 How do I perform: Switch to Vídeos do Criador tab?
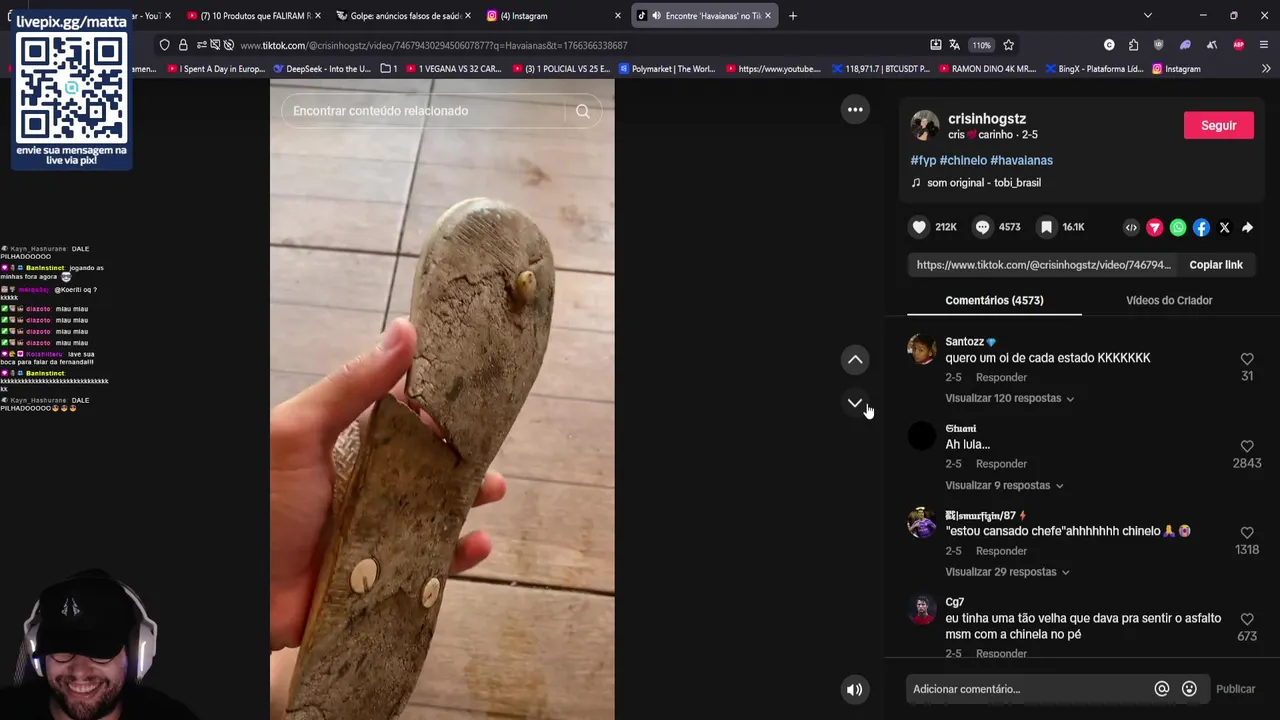click(1169, 300)
